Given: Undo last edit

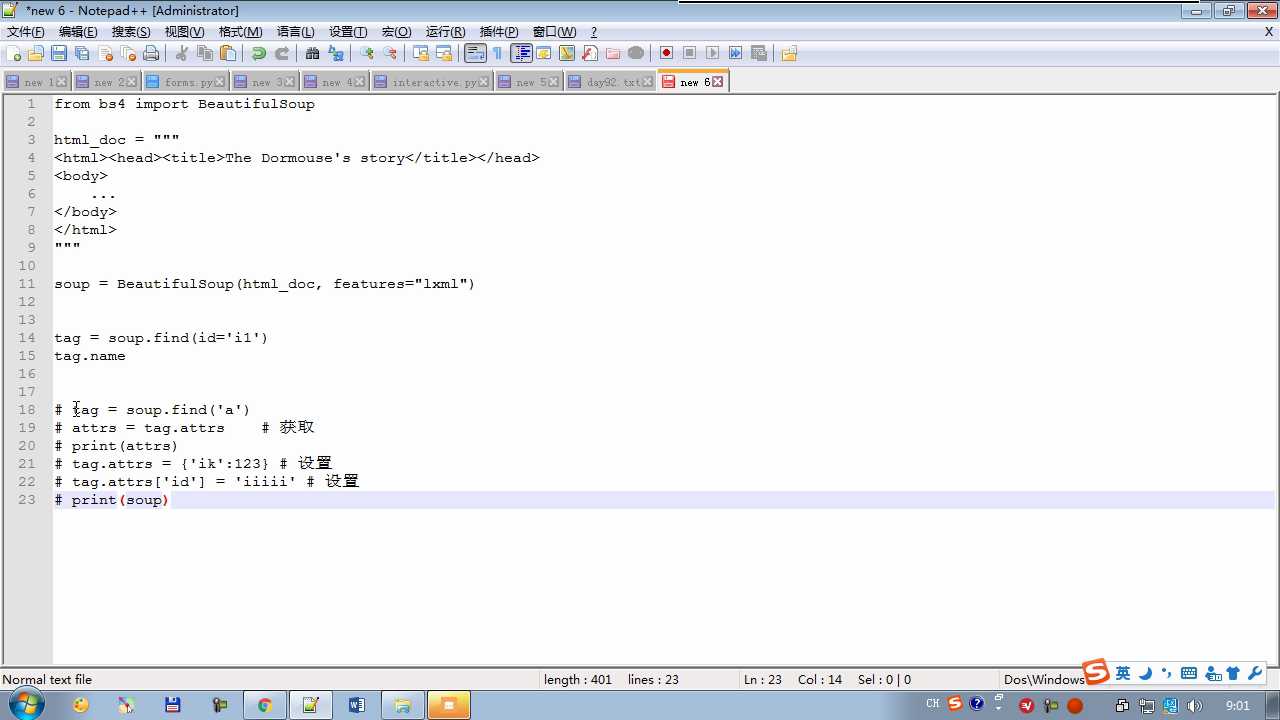Looking at the screenshot, I should (x=259, y=53).
